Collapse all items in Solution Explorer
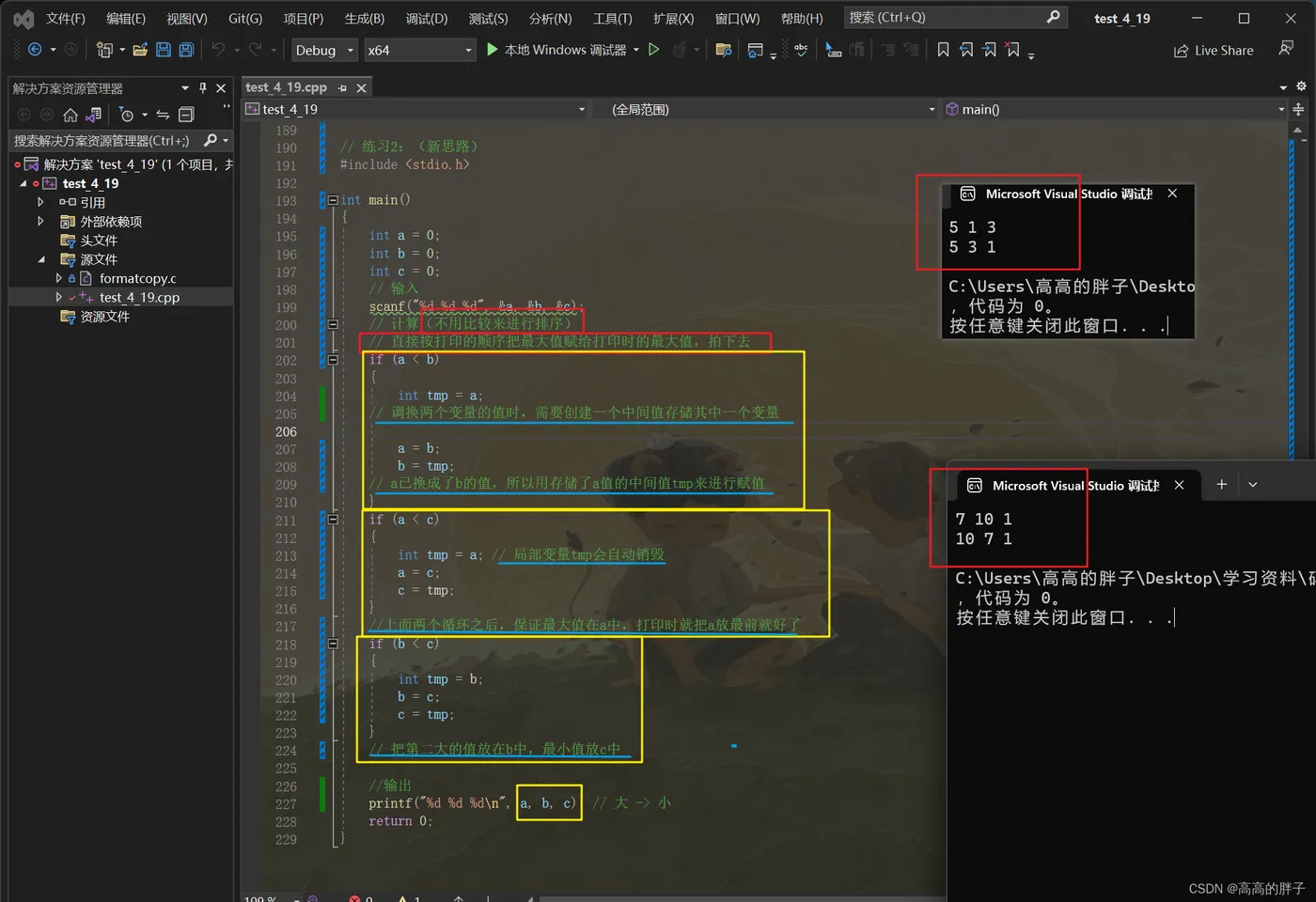Image resolution: width=1316 pixels, height=902 pixels. click(x=186, y=115)
